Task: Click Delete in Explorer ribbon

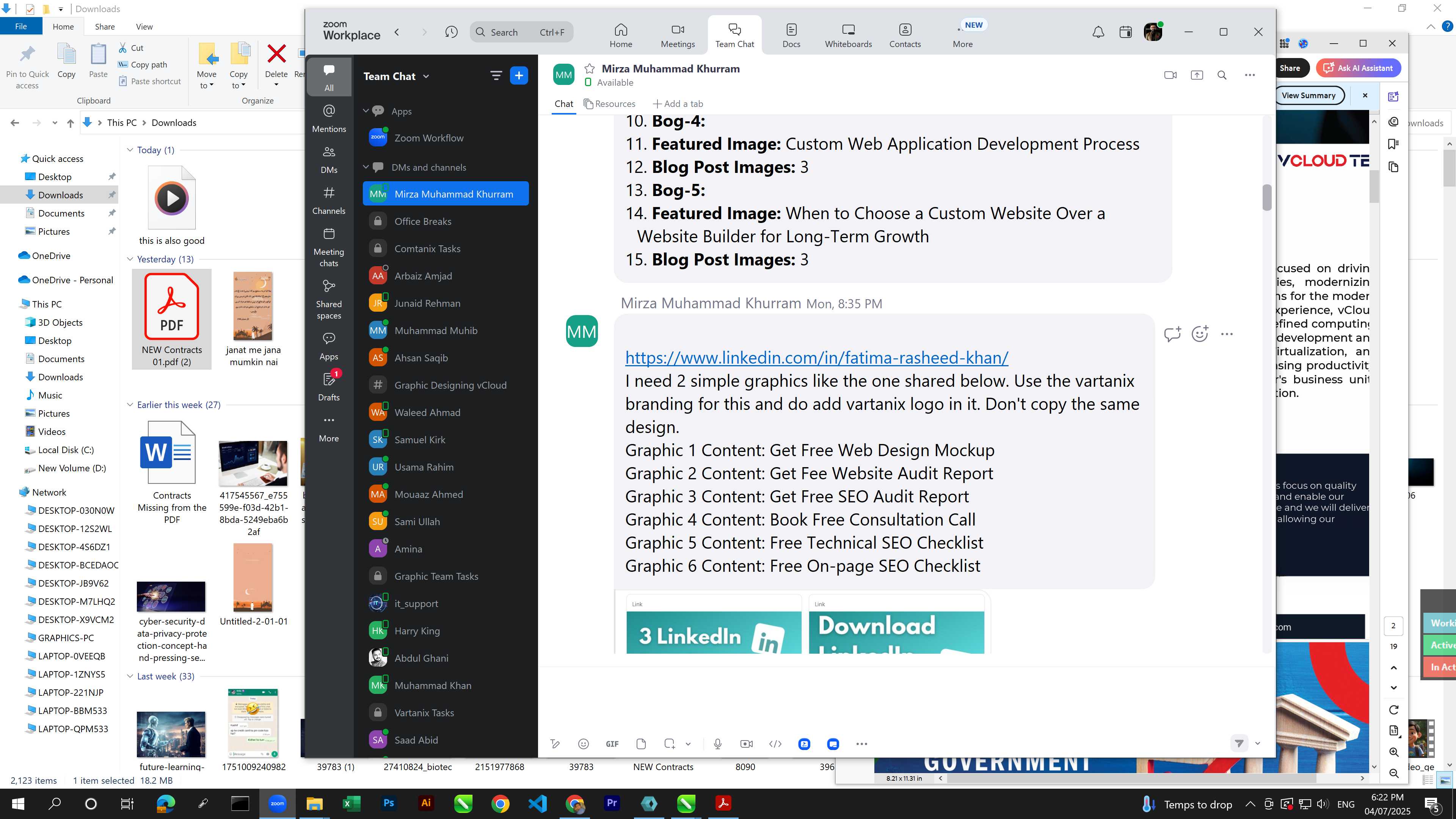Action: pos(276,66)
